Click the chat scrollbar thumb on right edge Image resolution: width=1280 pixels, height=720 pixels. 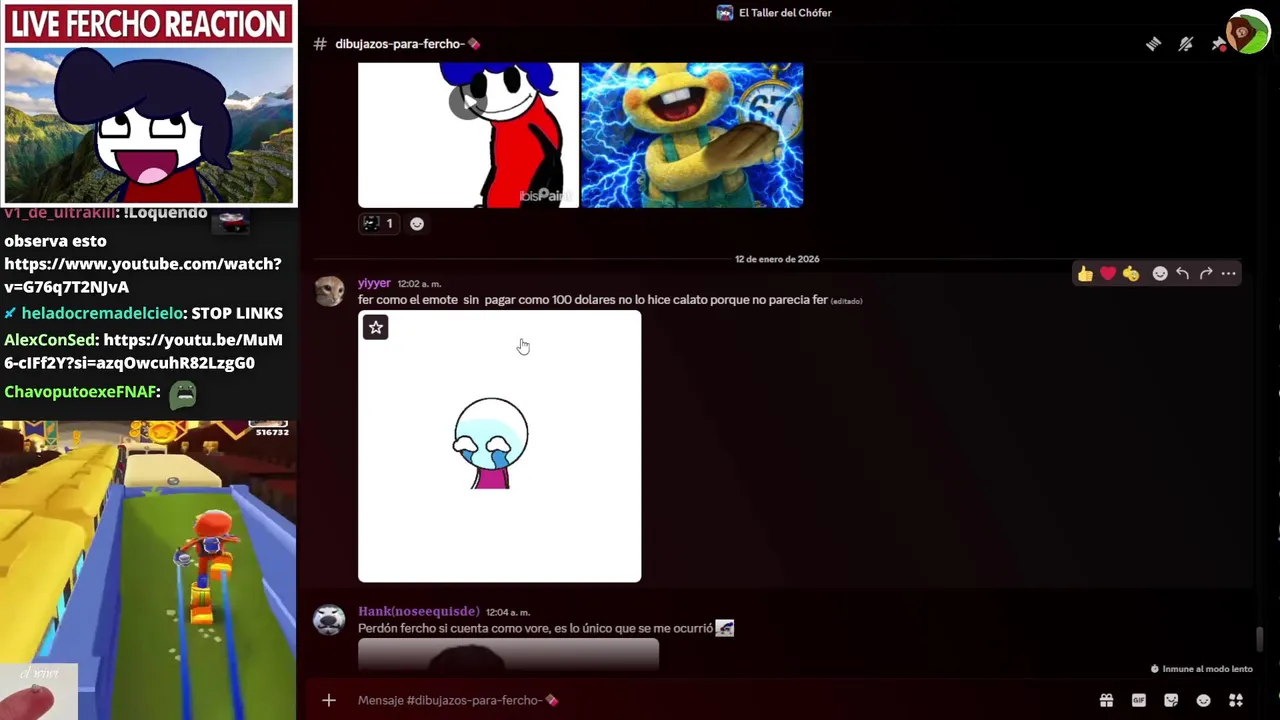1260,638
